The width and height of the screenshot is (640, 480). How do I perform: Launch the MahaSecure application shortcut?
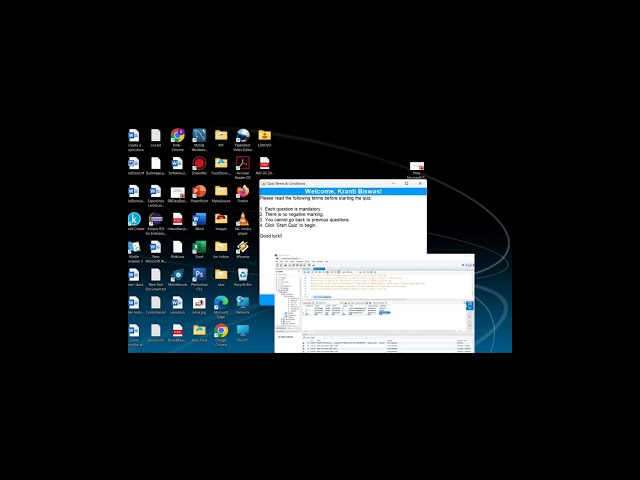(x=178, y=277)
